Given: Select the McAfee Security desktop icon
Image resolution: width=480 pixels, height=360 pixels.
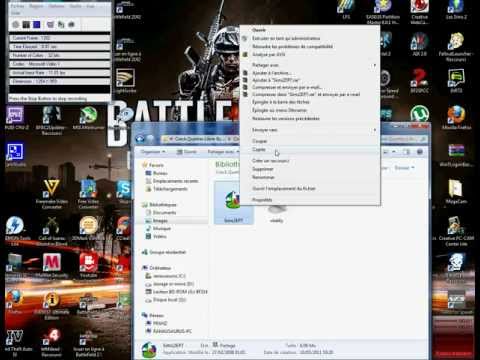Looking at the screenshot, I should (52, 265).
